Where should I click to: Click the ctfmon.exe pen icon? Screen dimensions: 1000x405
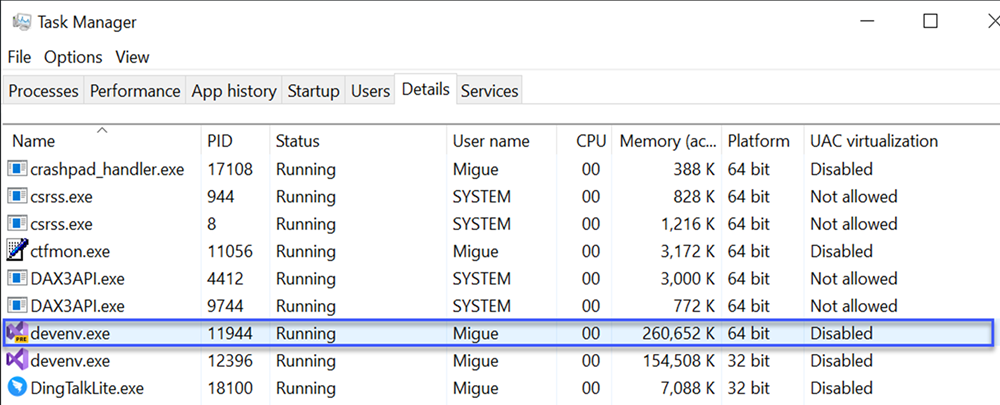click(17, 250)
